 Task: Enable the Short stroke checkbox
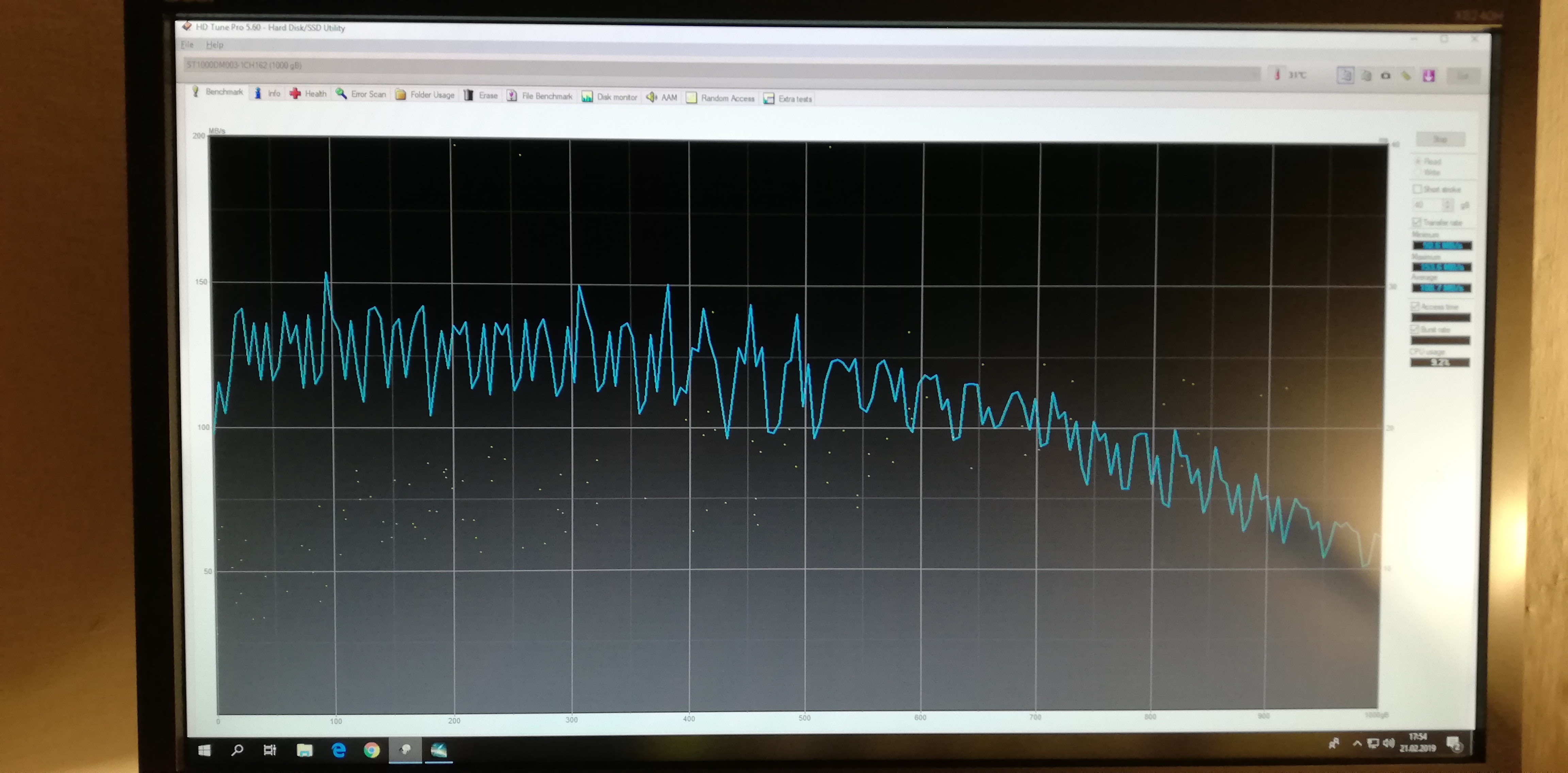(1418, 189)
